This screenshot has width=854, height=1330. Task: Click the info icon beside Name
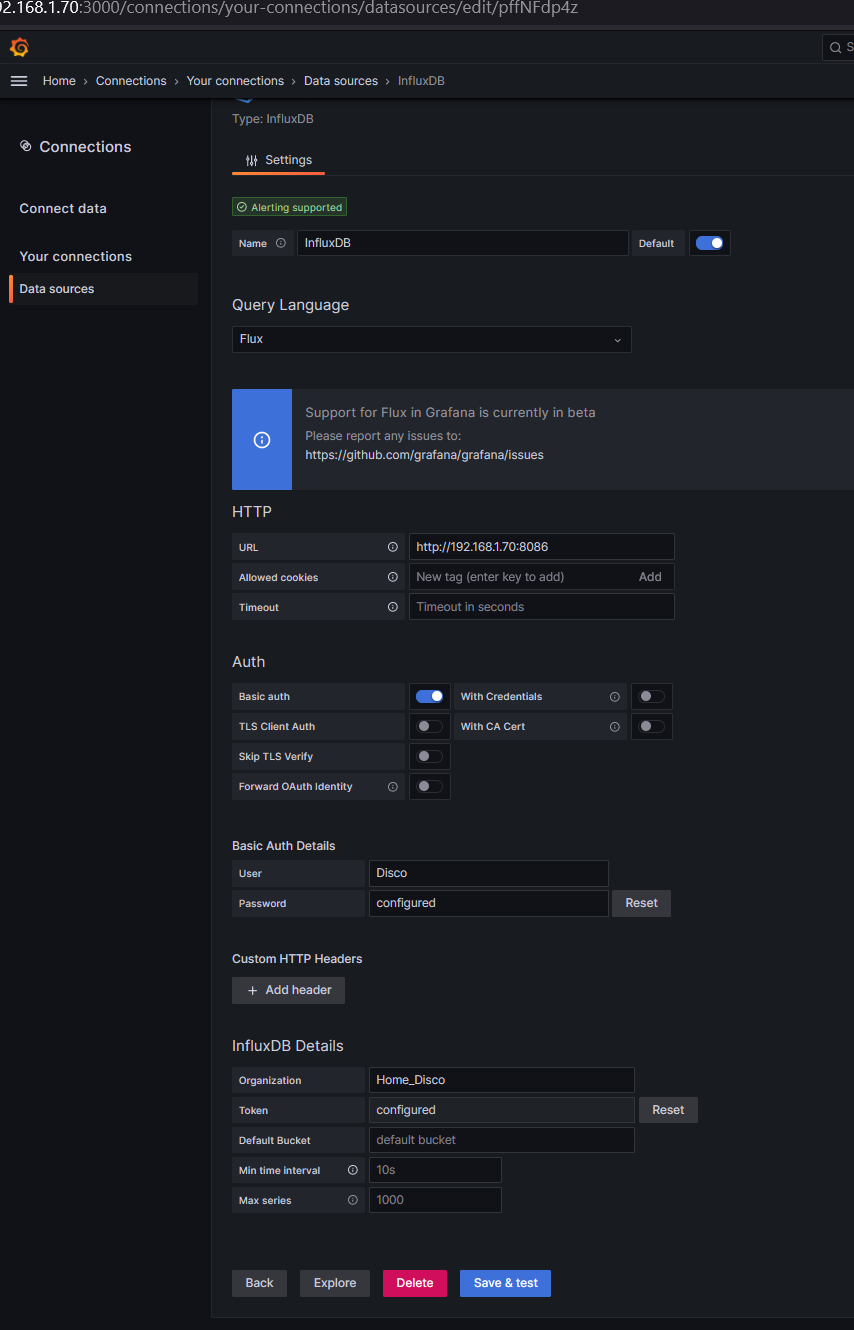coord(281,243)
